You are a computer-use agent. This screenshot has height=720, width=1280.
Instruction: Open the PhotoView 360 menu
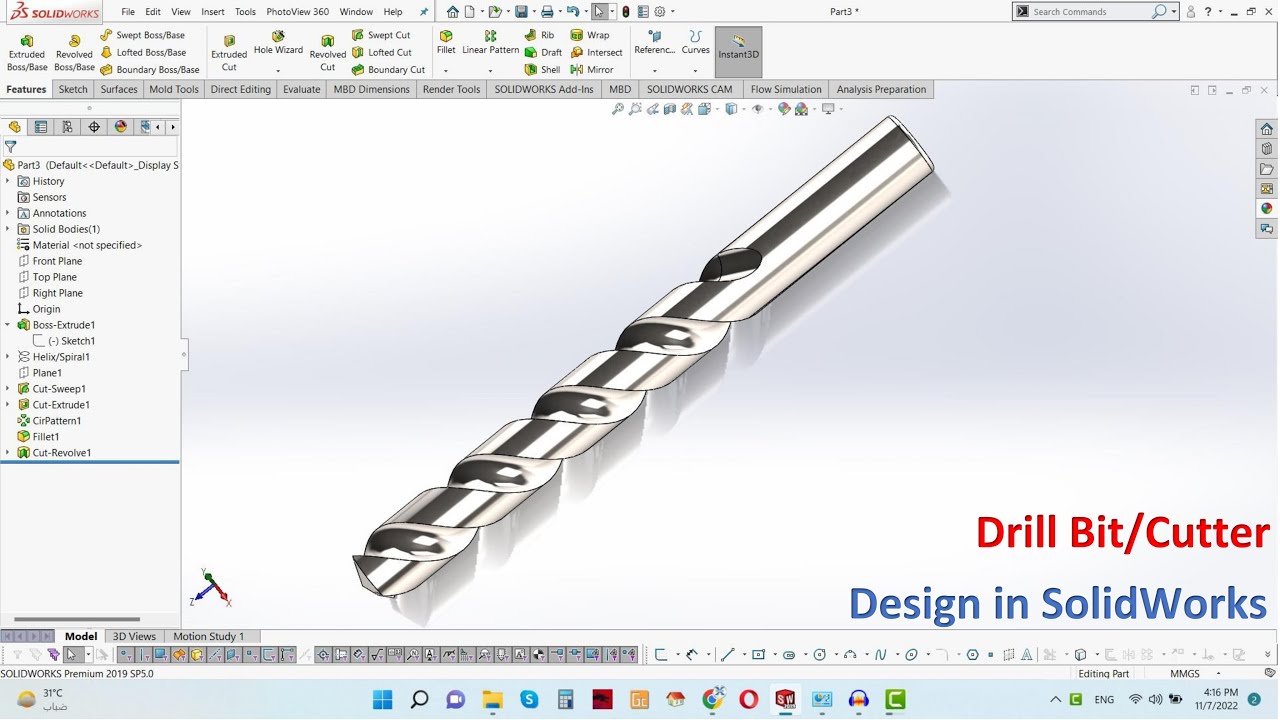tap(297, 12)
